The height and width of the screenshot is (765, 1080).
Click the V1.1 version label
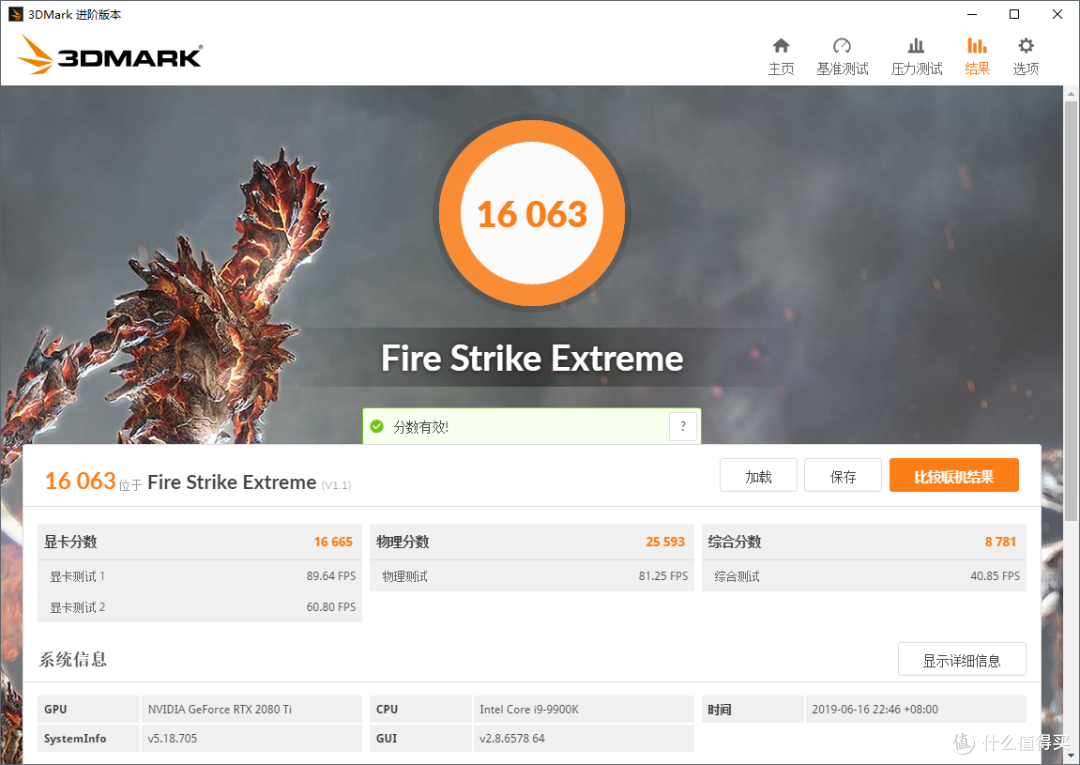click(336, 485)
